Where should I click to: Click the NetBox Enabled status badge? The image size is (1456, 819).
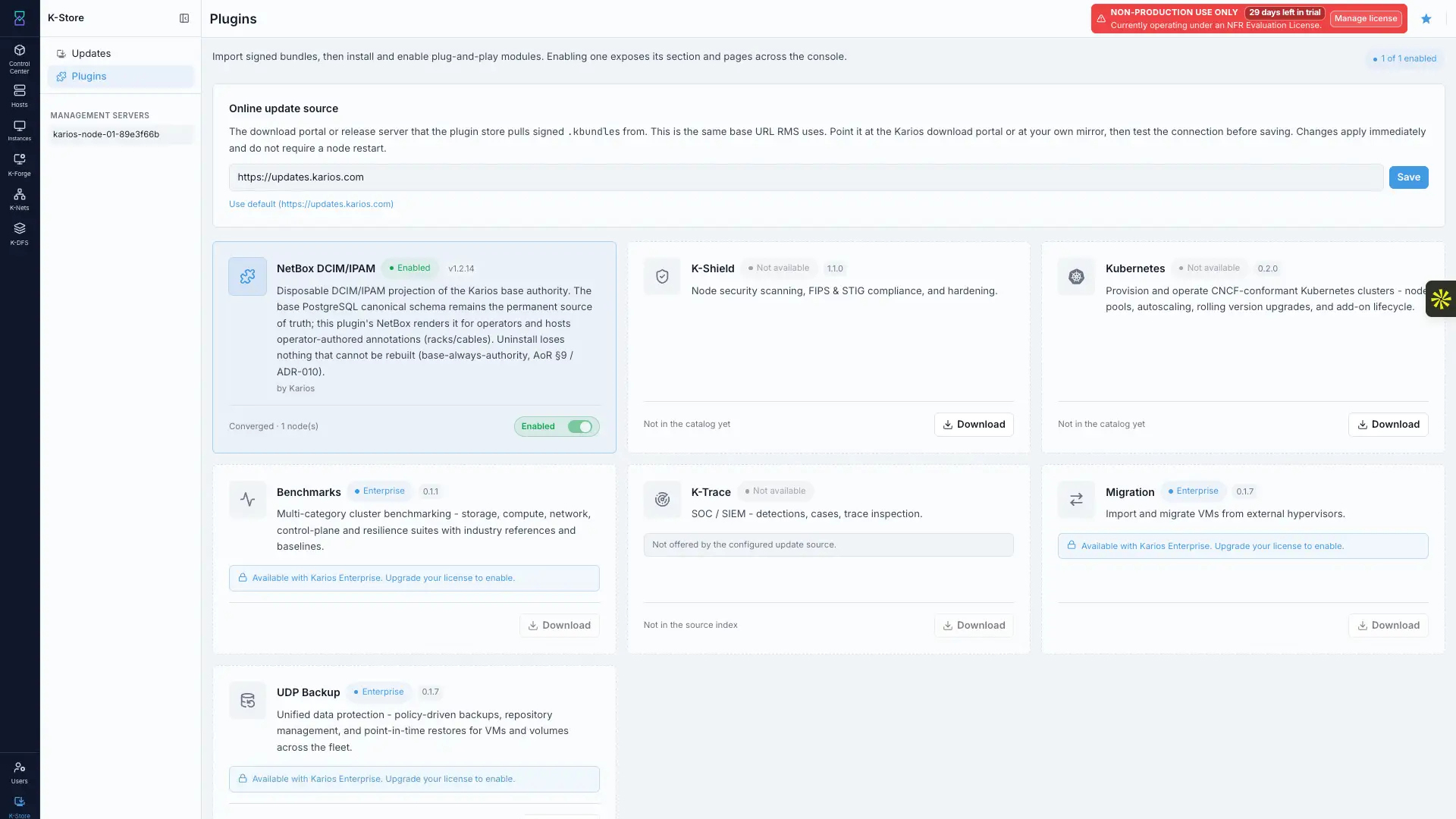(x=409, y=268)
